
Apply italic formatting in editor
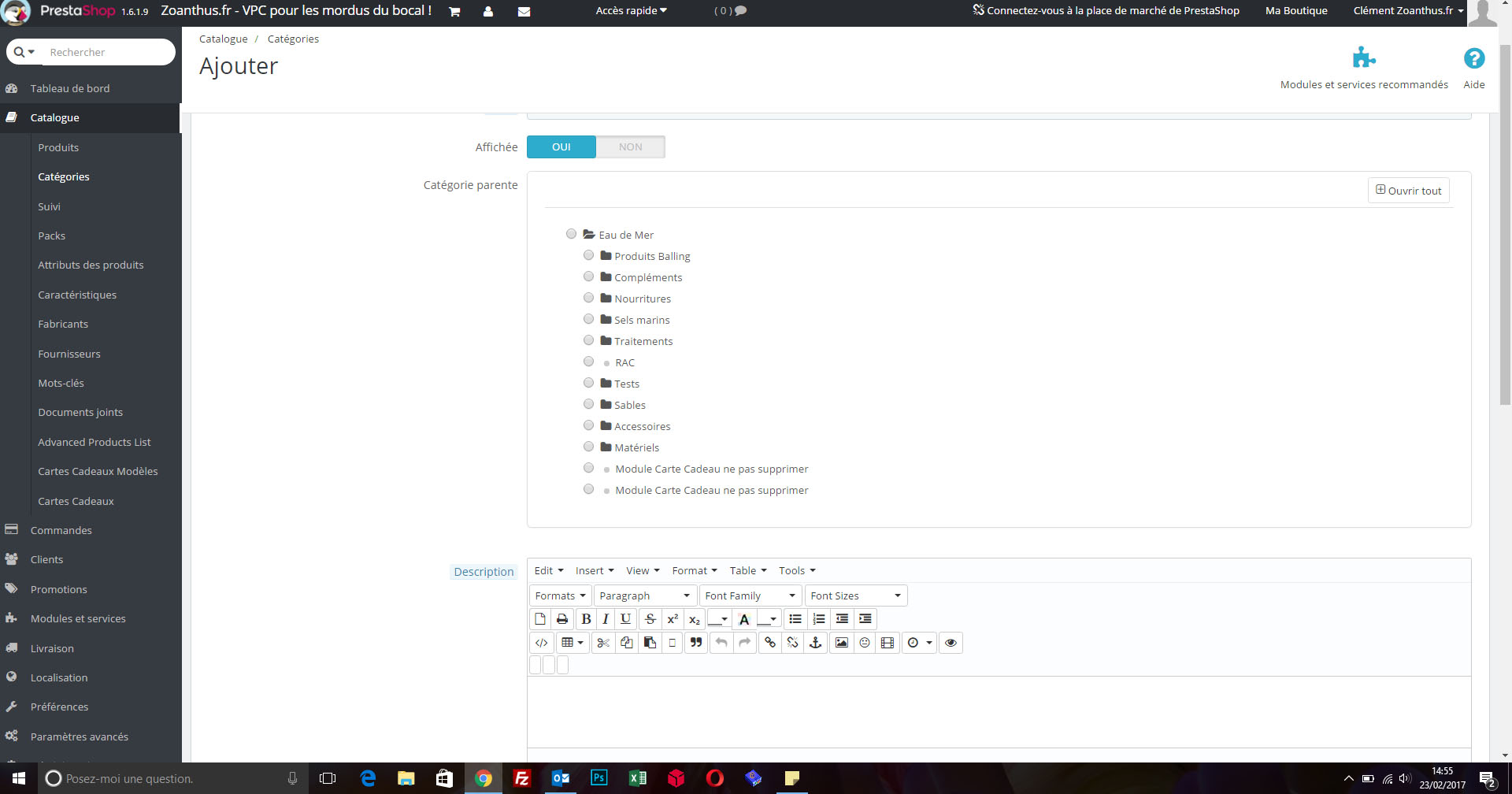[x=606, y=619]
